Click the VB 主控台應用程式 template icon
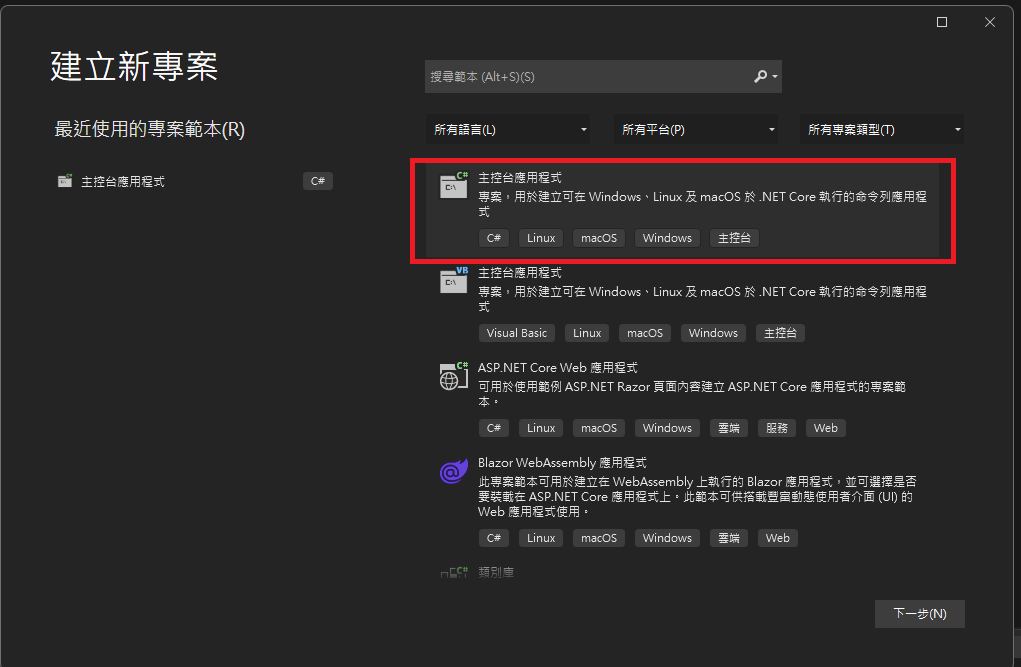The image size is (1021, 667). tap(454, 282)
